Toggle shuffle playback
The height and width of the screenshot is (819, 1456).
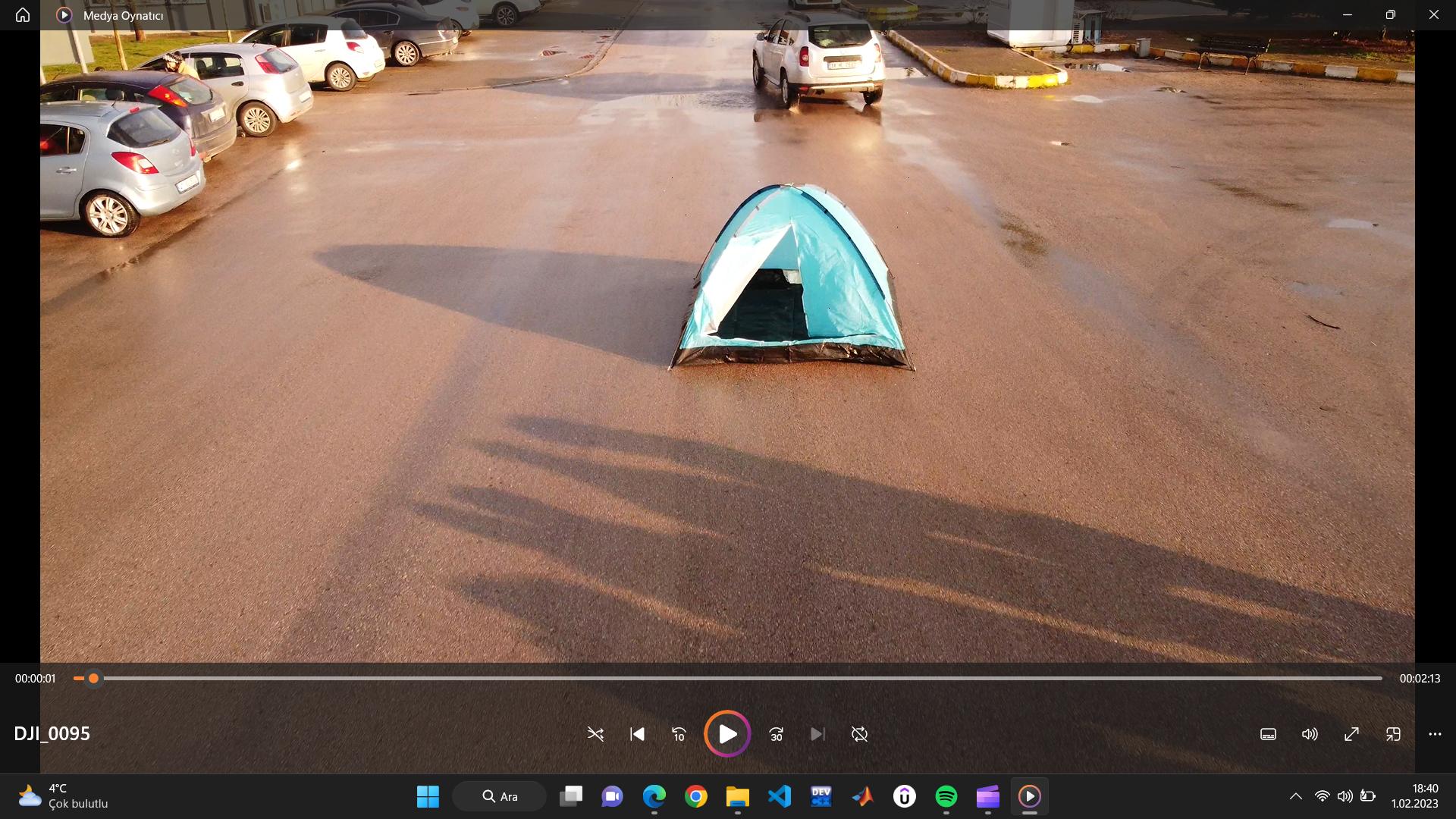pos(595,734)
